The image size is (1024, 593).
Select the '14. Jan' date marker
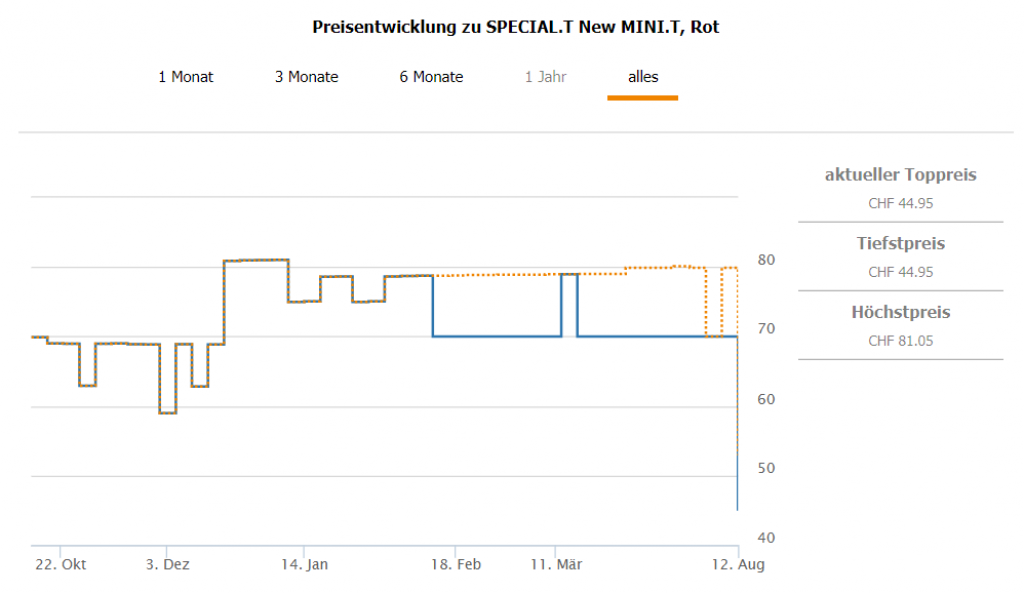tap(304, 565)
